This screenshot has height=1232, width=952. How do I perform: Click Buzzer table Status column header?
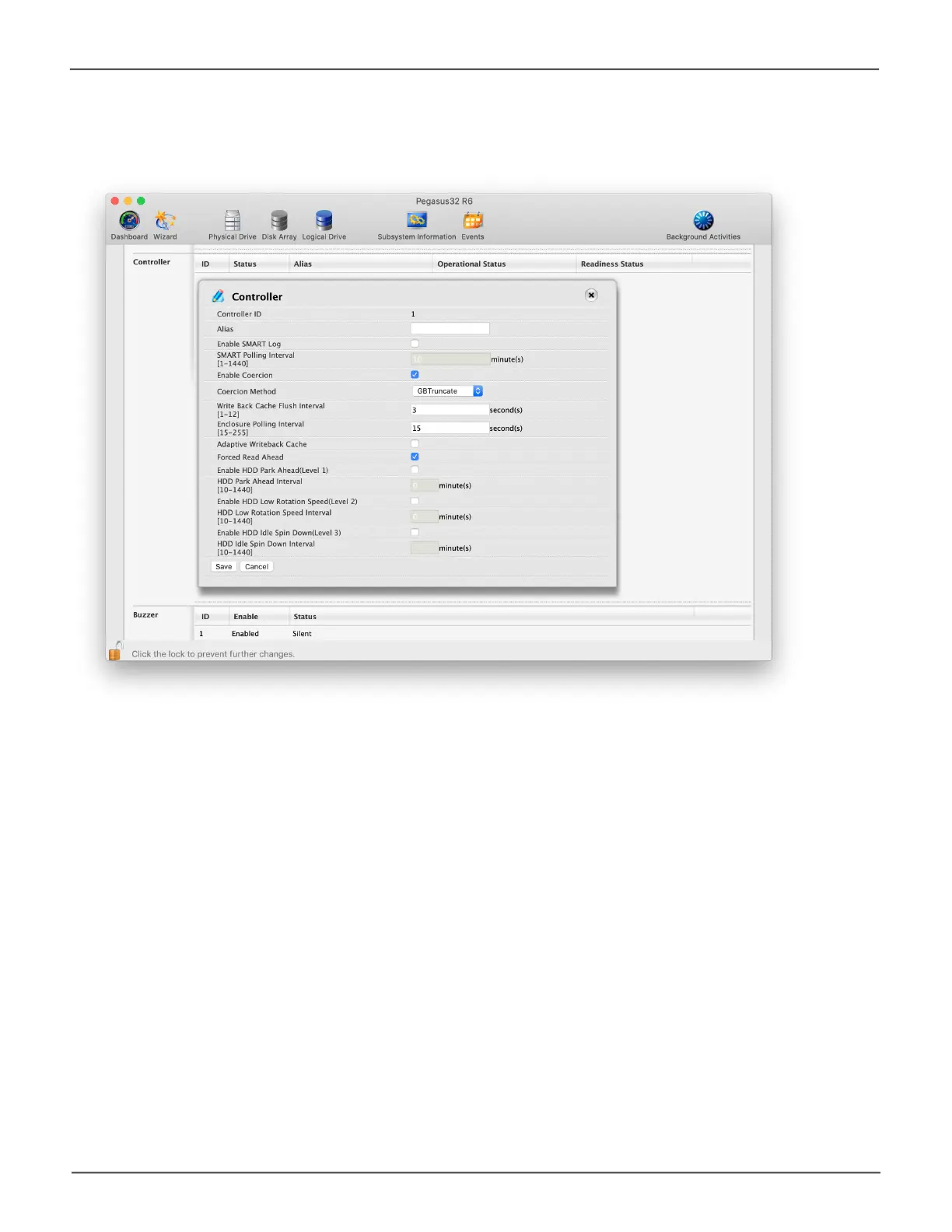point(305,616)
